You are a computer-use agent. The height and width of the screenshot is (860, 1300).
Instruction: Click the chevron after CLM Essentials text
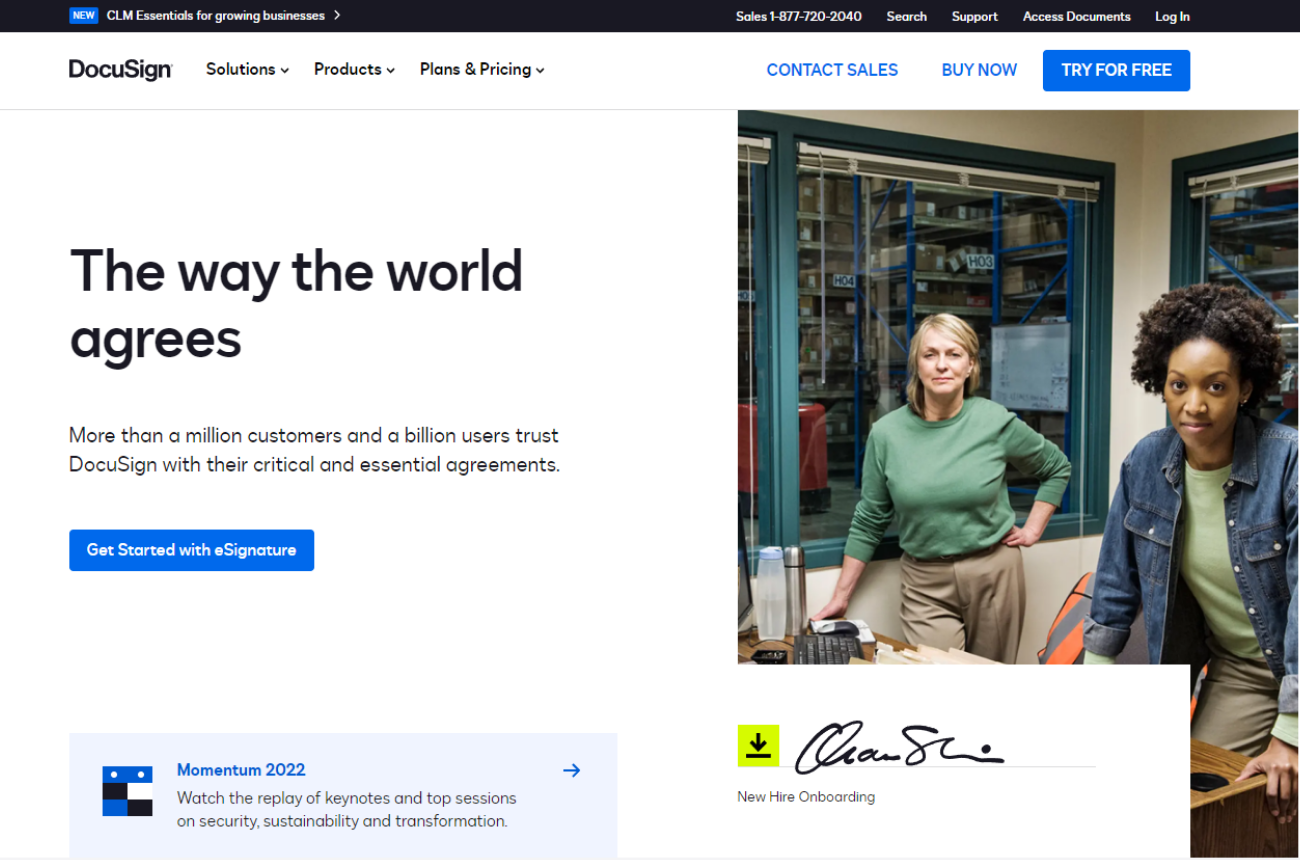337,16
